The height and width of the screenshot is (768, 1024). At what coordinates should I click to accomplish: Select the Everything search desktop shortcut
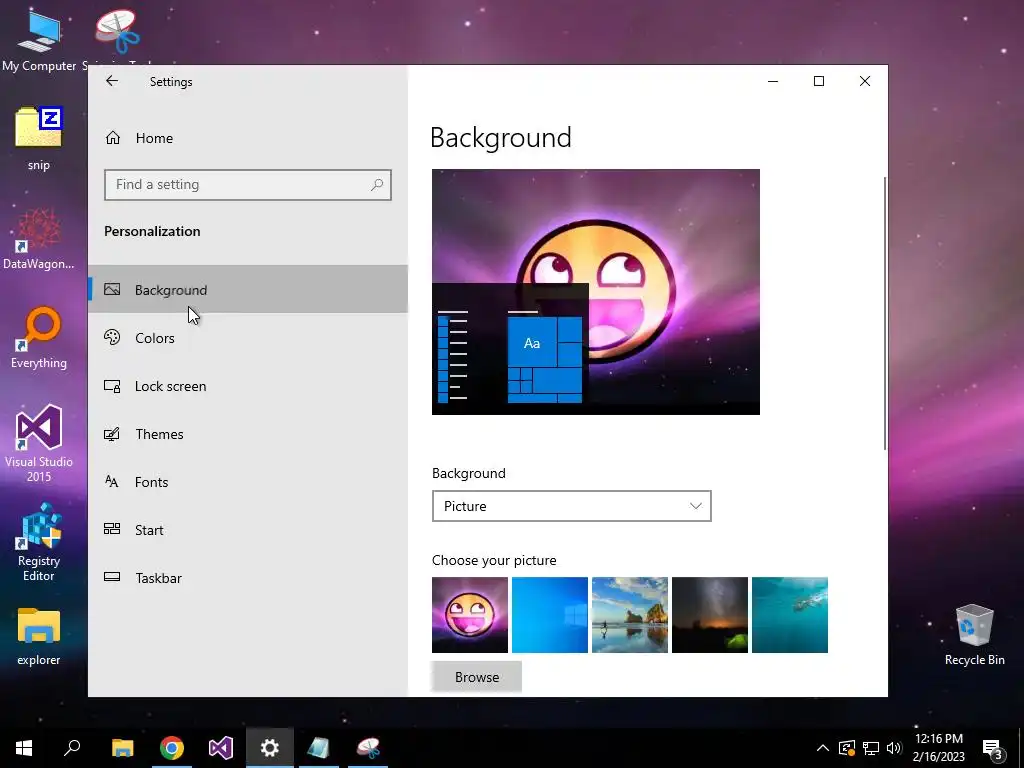[39, 338]
